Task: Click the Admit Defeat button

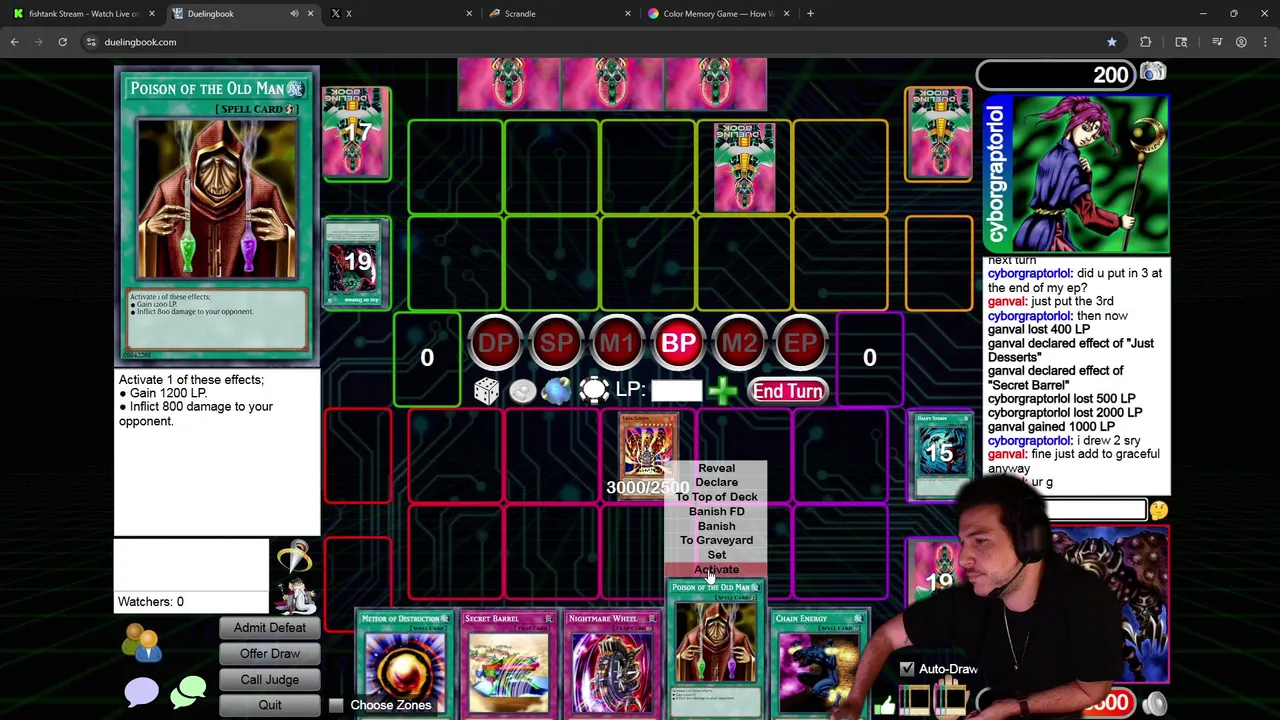Action: point(270,628)
